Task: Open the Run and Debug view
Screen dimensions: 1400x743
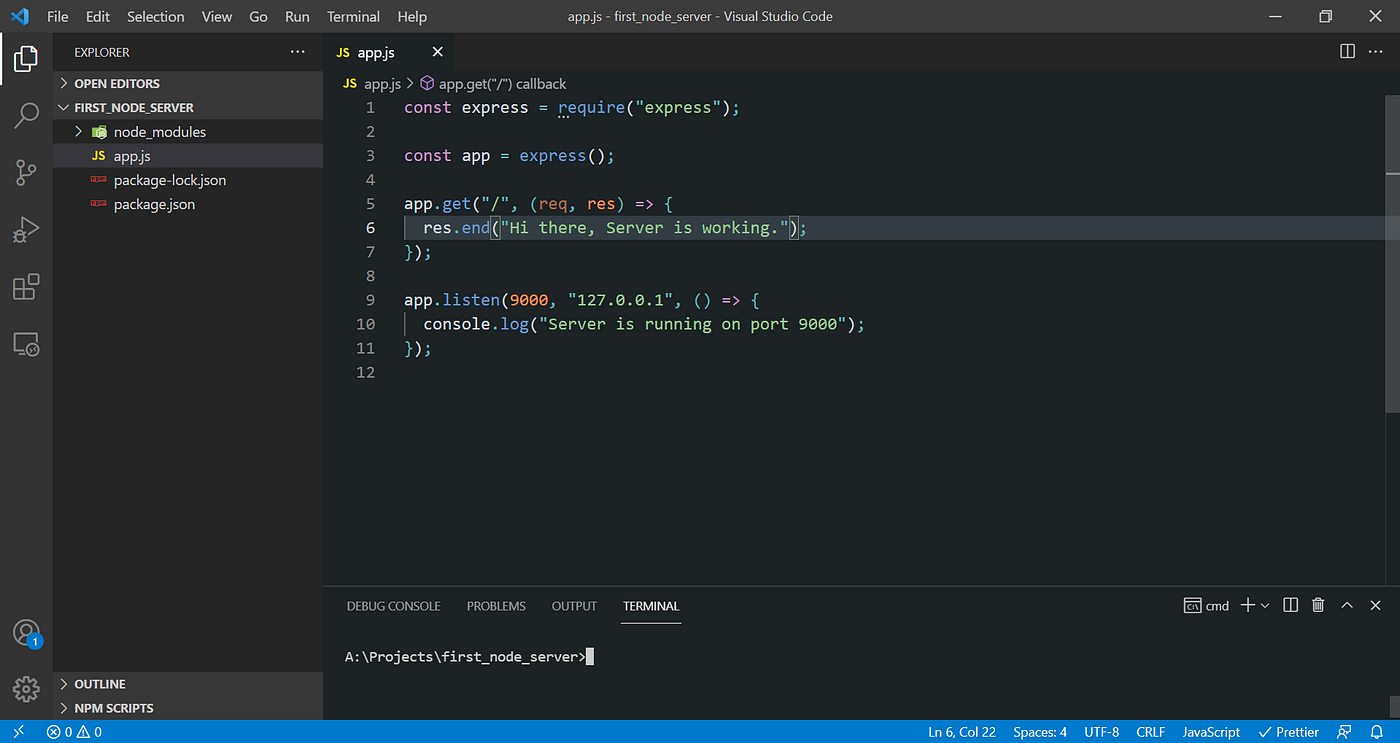Action: (x=26, y=230)
